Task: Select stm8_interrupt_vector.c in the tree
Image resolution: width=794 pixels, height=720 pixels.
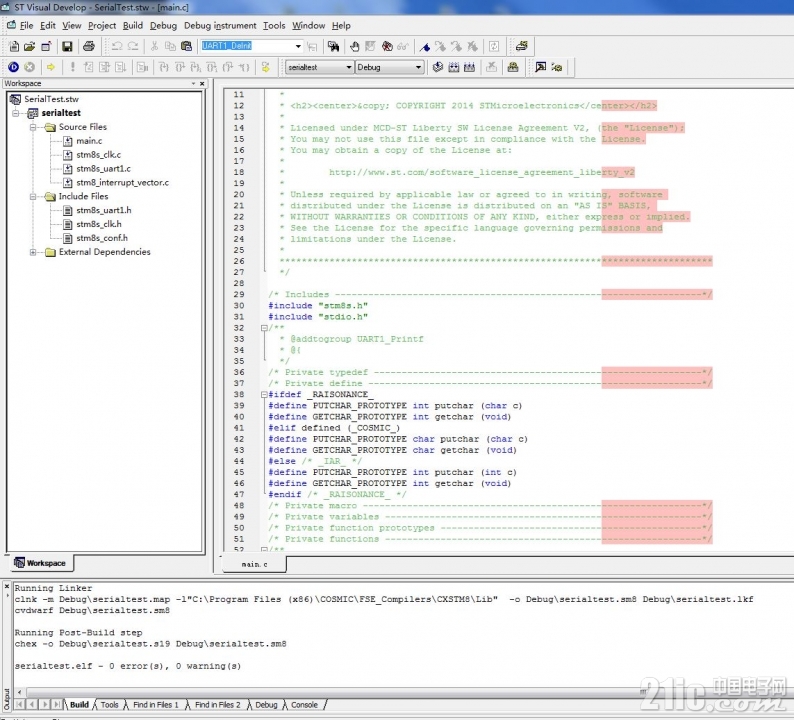Action: point(123,182)
